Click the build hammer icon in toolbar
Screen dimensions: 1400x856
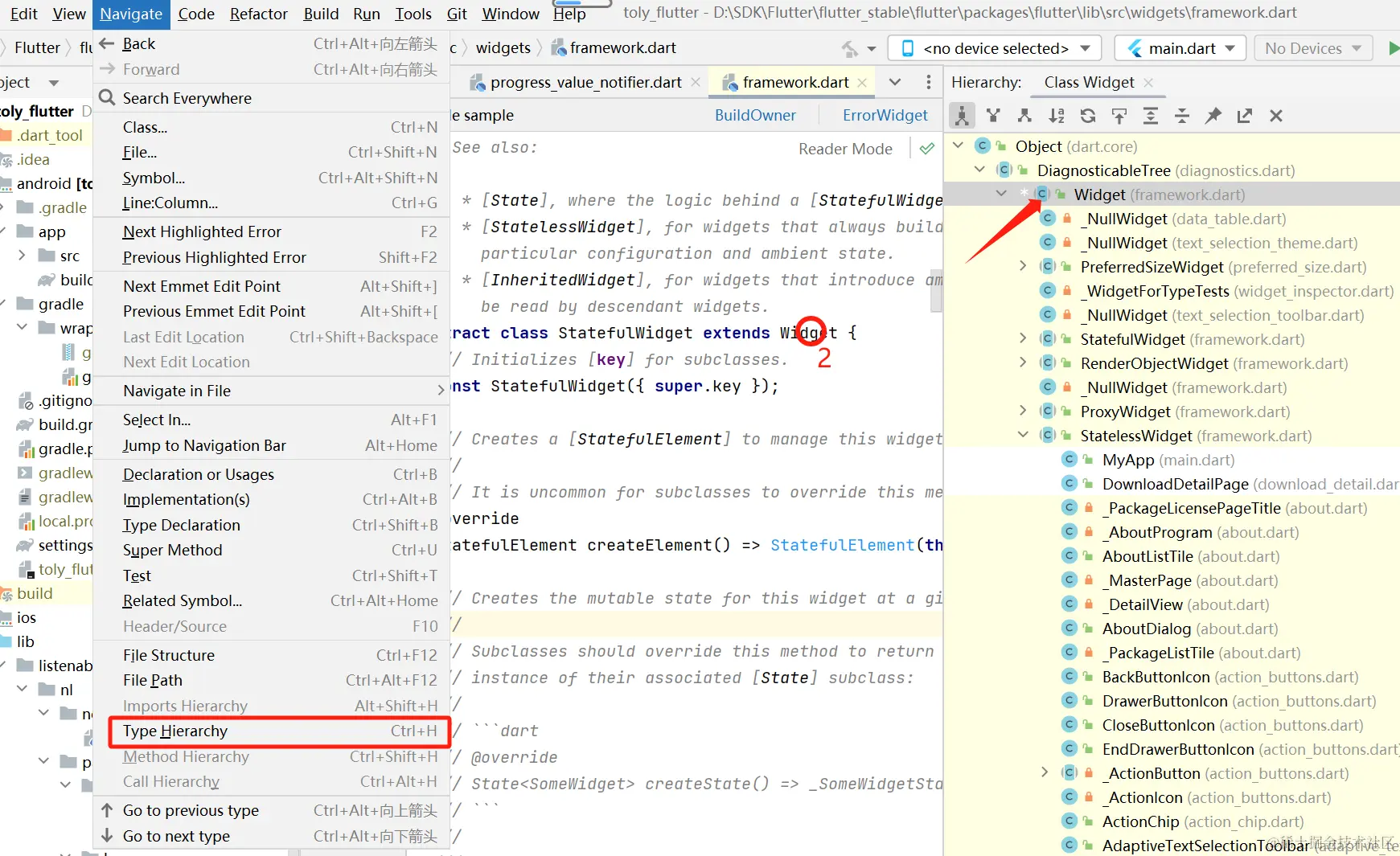850,49
